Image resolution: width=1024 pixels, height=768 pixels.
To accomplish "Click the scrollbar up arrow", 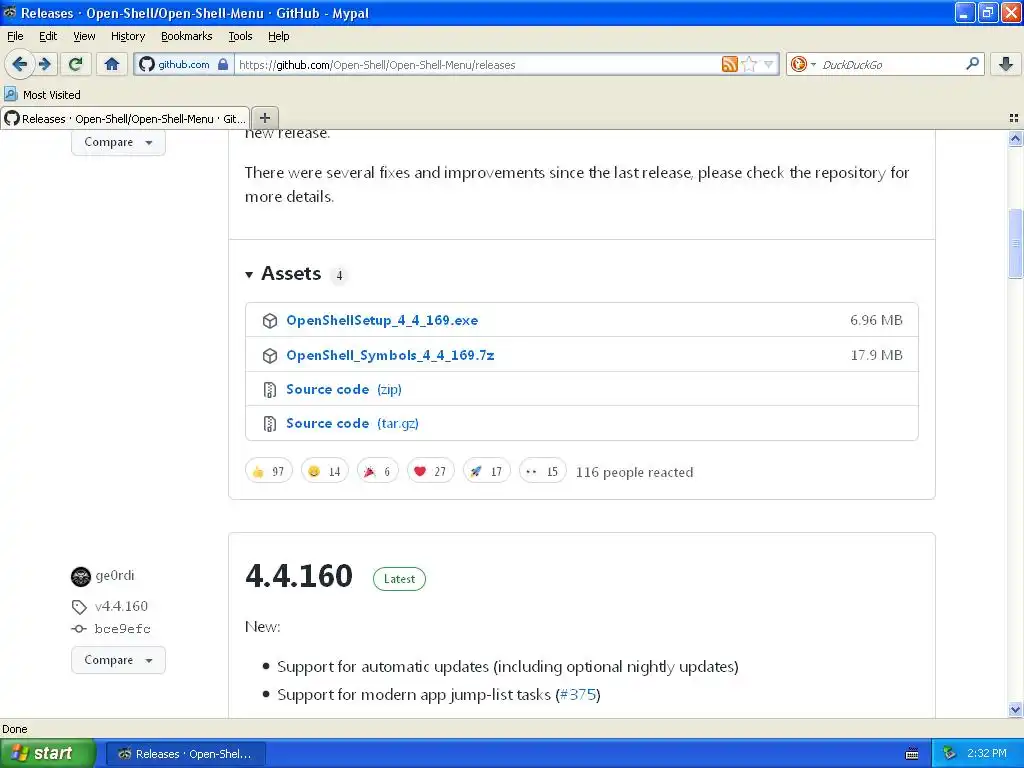I will (x=1015, y=138).
